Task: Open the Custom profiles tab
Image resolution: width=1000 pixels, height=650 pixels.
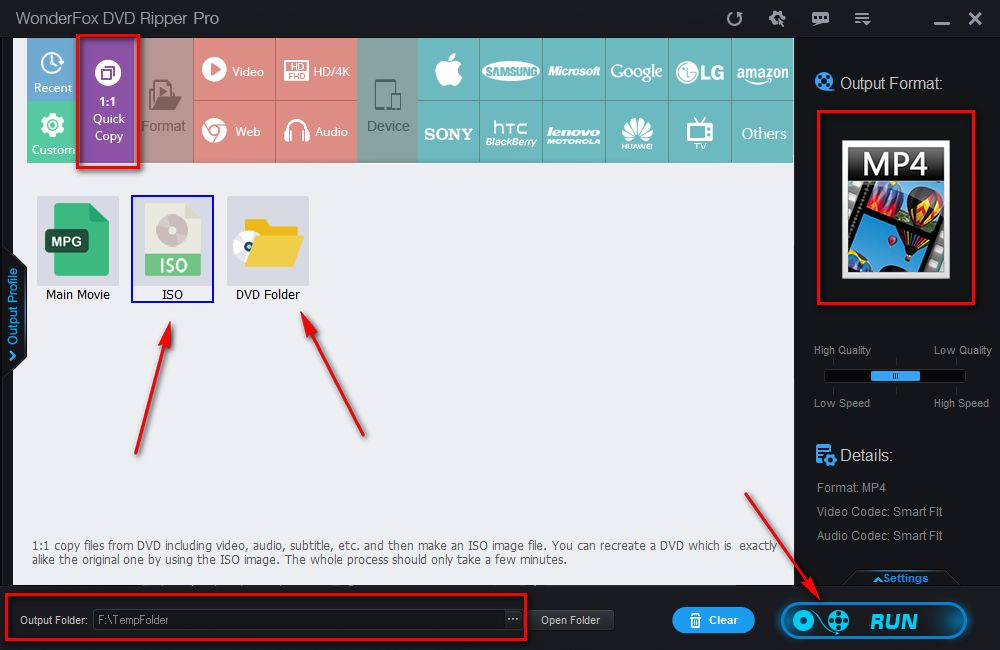Action: [x=52, y=132]
